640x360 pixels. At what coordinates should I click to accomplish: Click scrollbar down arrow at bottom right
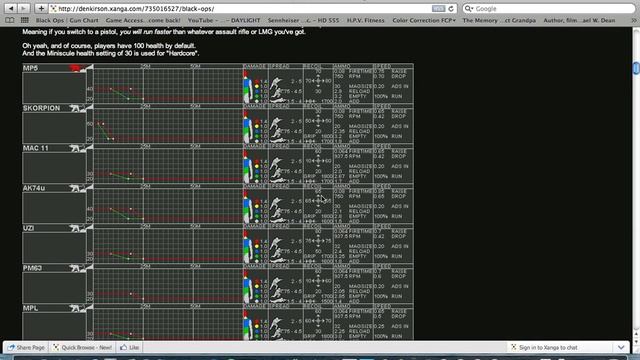pyautogui.click(x=636, y=341)
